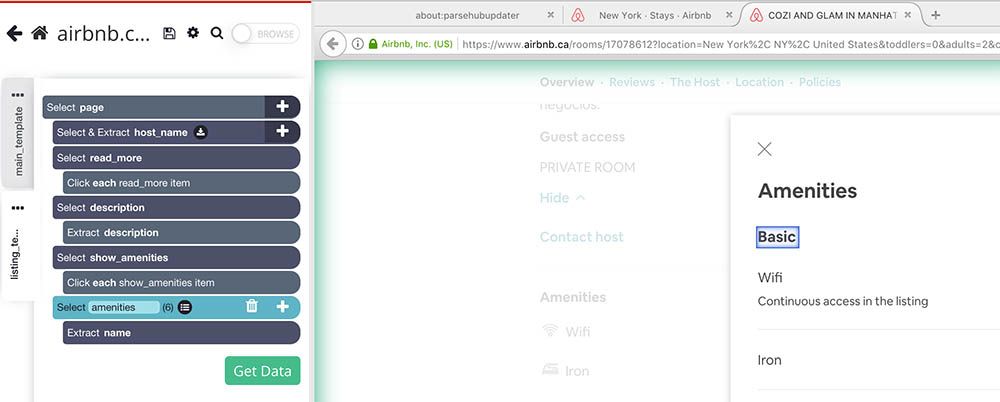
Task: Click the Guest access heading
Action: coord(582,137)
